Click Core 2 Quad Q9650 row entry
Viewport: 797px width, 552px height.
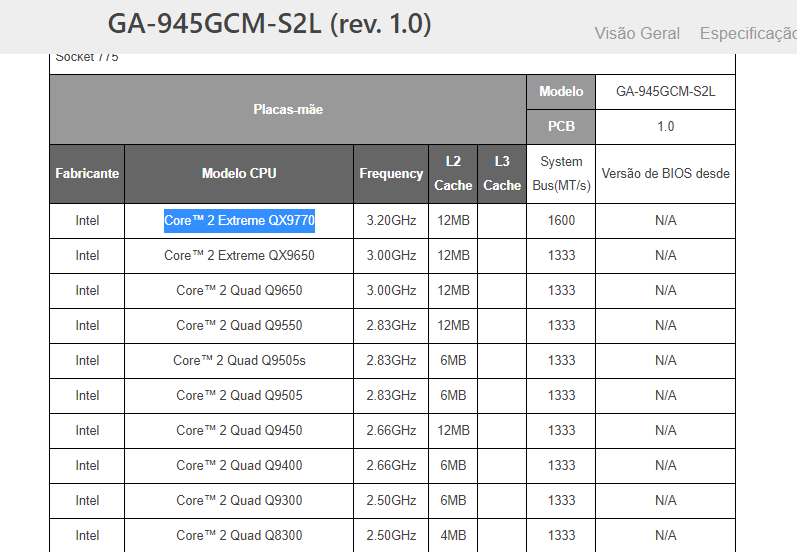[239, 291]
